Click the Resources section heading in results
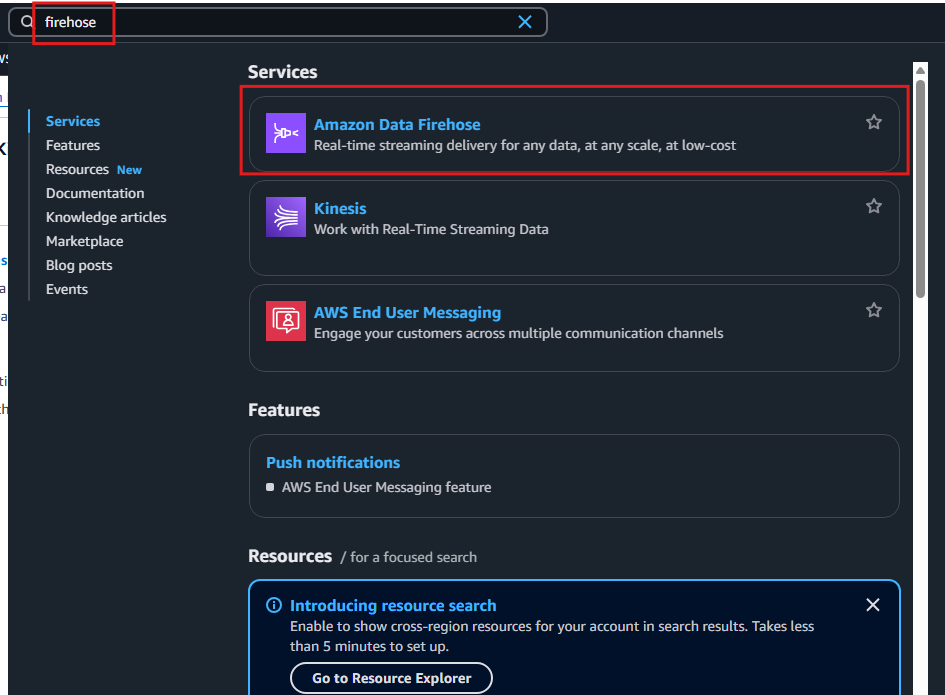 click(x=290, y=556)
